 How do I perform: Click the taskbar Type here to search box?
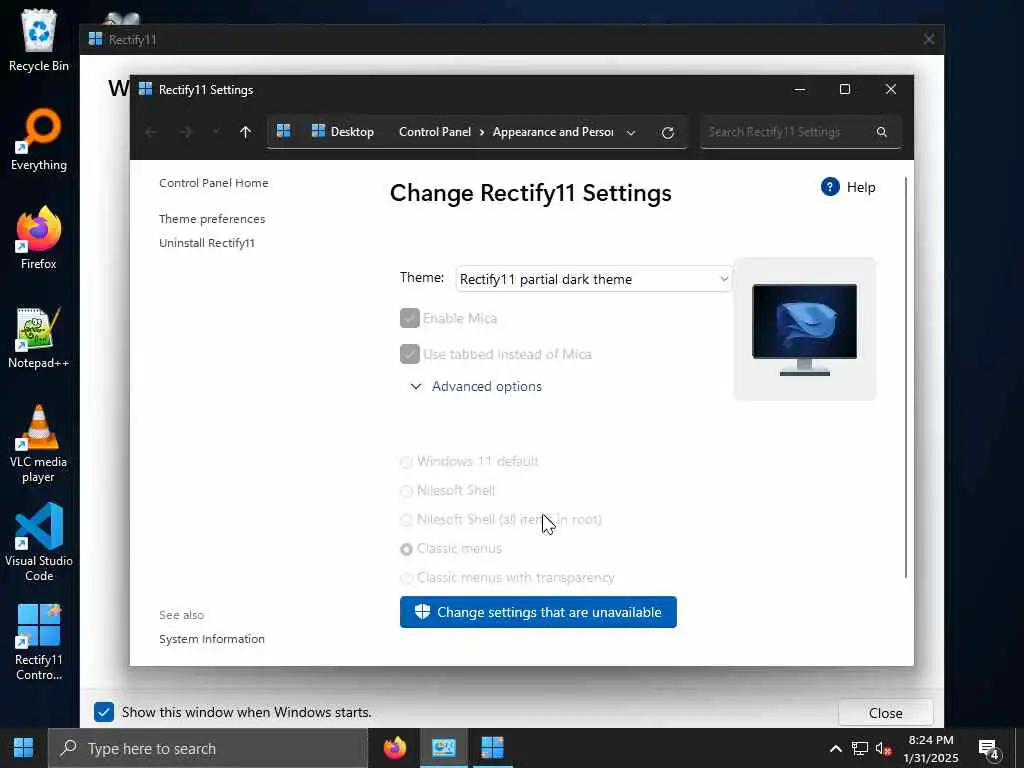(208, 748)
